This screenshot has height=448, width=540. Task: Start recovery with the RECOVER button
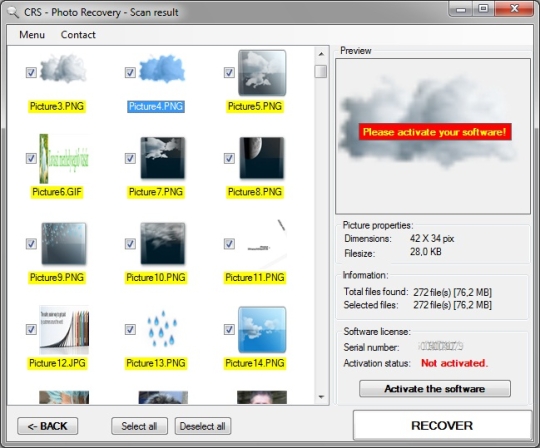point(442,426)
